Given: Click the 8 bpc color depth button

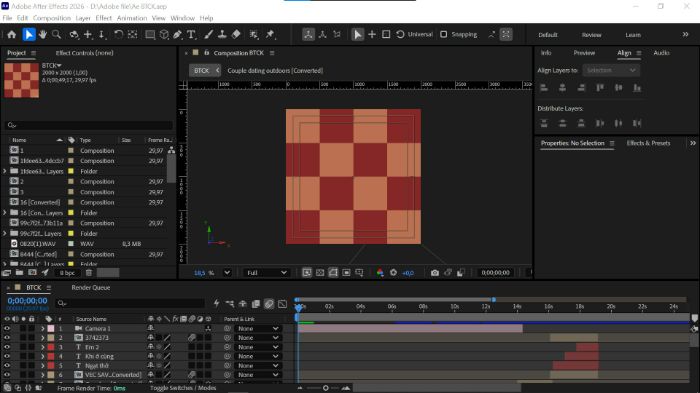Looking at the screenshot, I should click(x=67, y=272).
